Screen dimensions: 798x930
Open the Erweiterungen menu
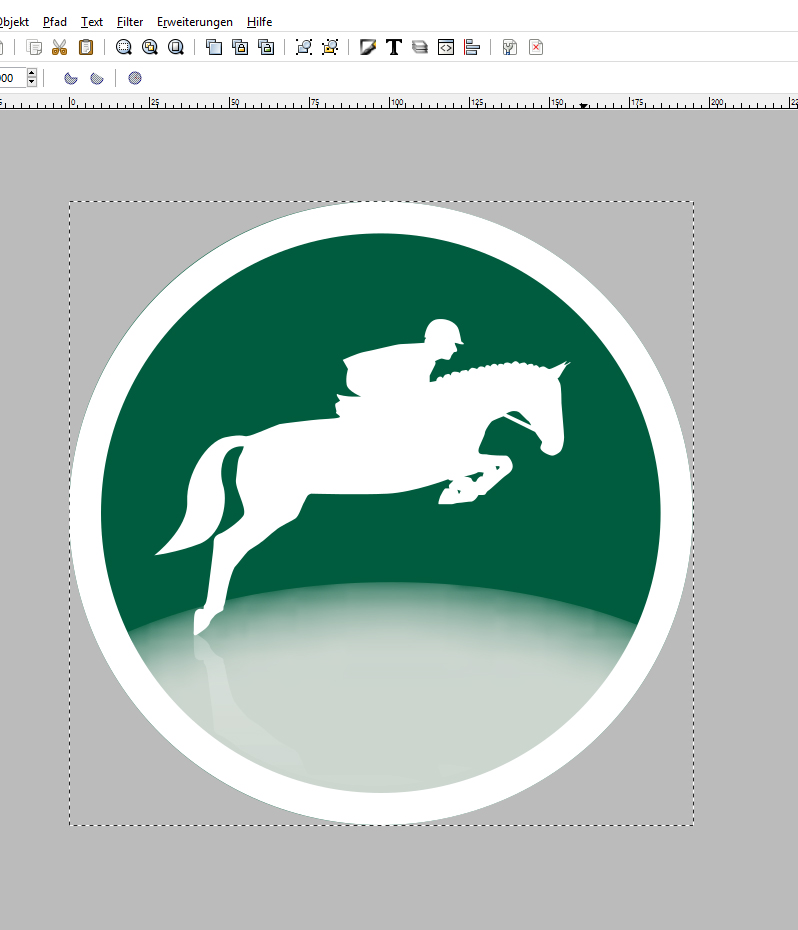pos(195,21)
